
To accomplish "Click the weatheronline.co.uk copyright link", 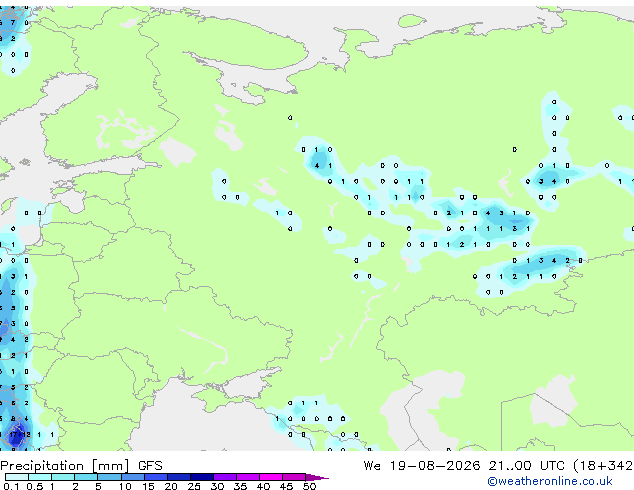I will (550, 481).
